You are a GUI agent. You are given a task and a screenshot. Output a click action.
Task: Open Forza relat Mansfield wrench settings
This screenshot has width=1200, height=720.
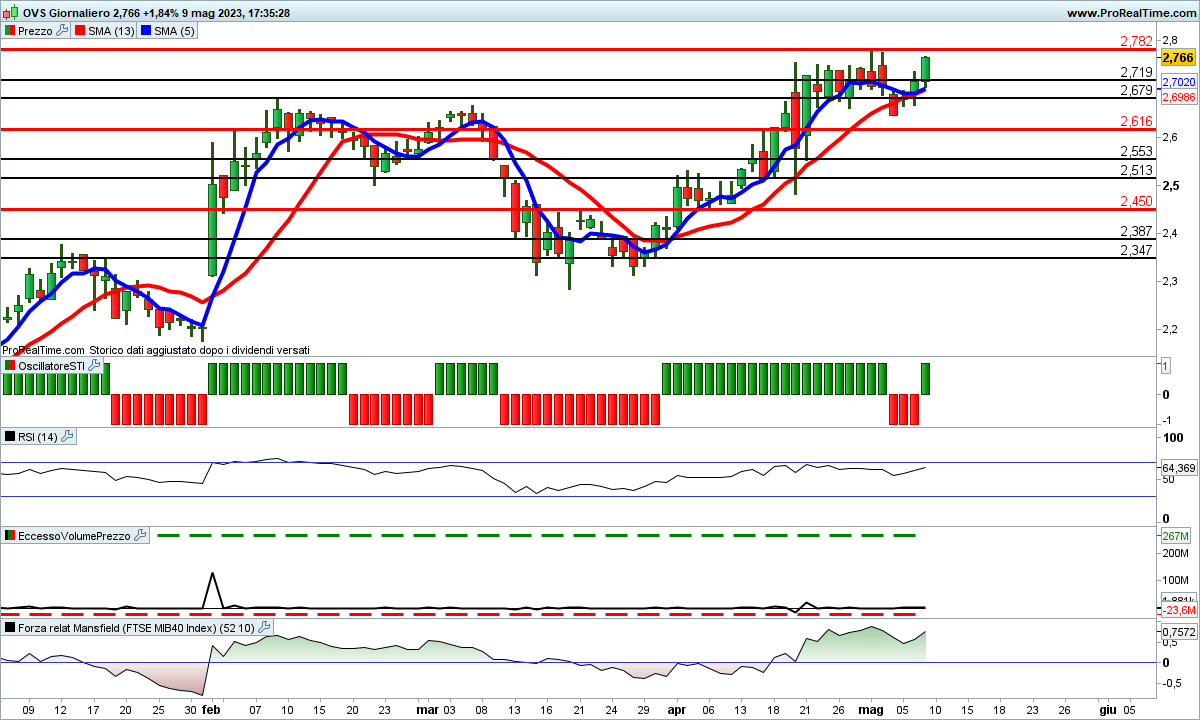pyautogui.click(x=264, y=627)
